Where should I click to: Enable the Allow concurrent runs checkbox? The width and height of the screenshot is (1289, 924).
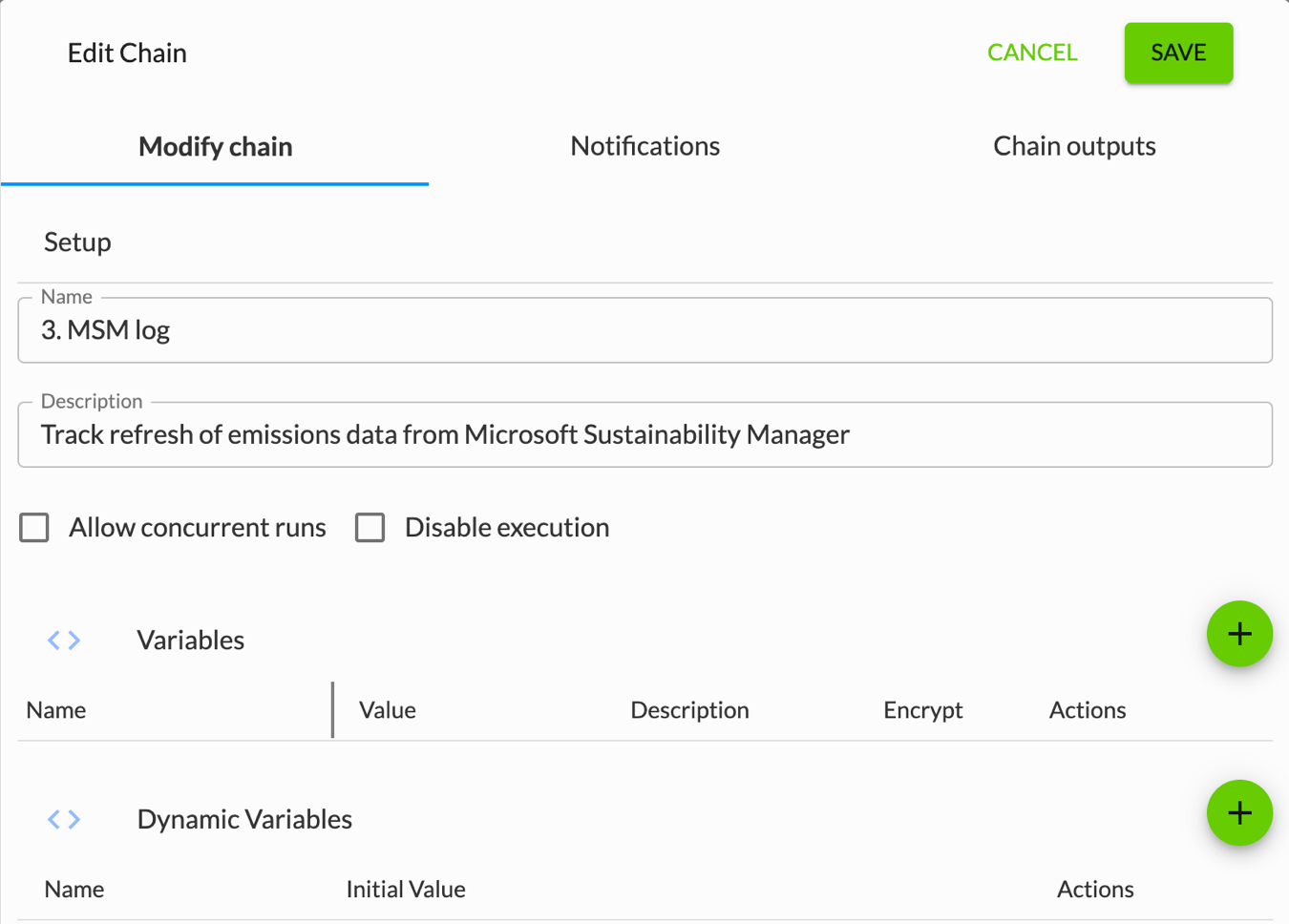35,528
